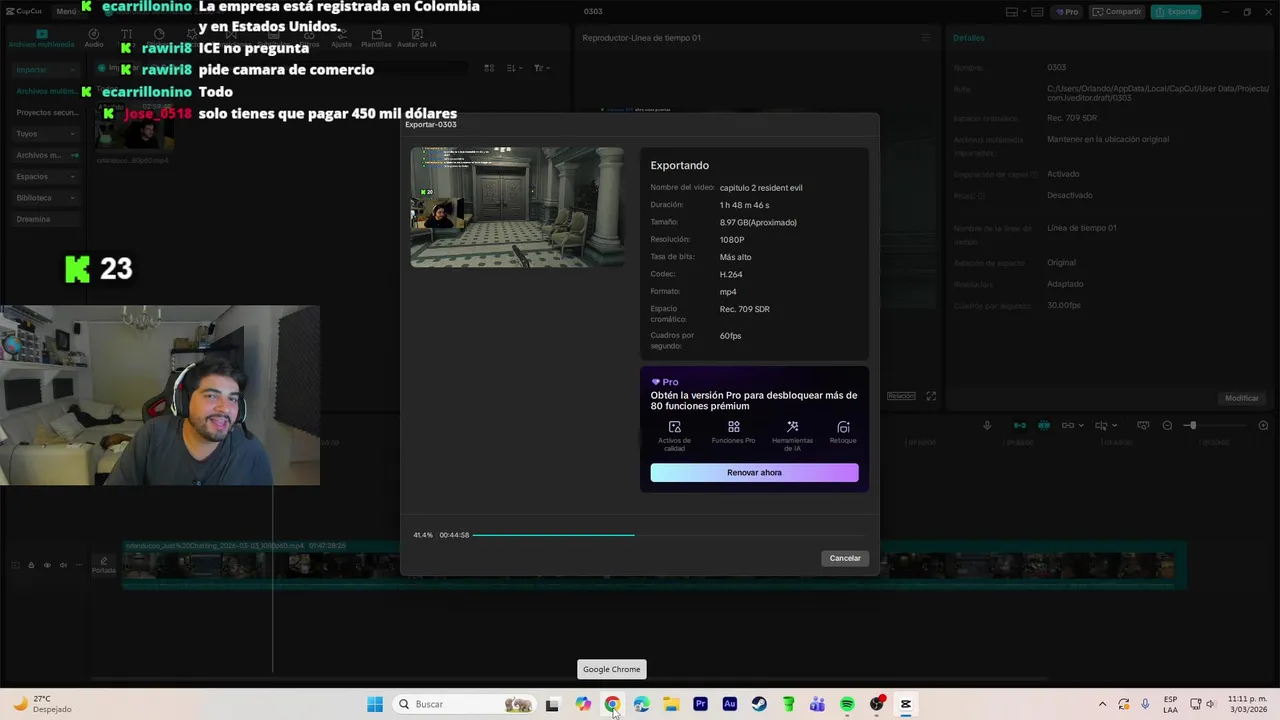Click the timeline zoom slider
The width and height of the screenshot is (1280, 720).
(x=1217, y=426)
